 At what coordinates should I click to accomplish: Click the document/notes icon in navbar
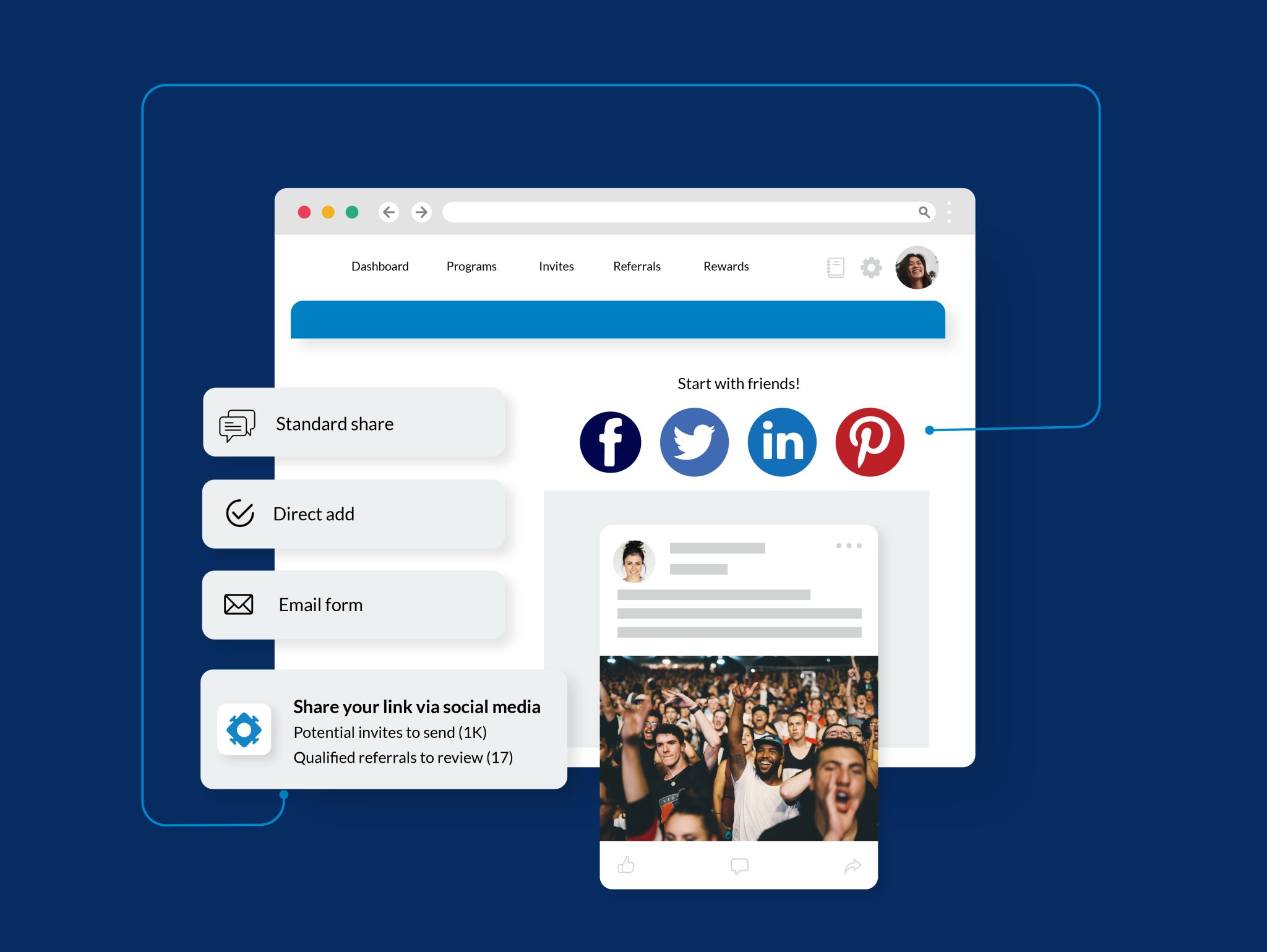point(836,267)
